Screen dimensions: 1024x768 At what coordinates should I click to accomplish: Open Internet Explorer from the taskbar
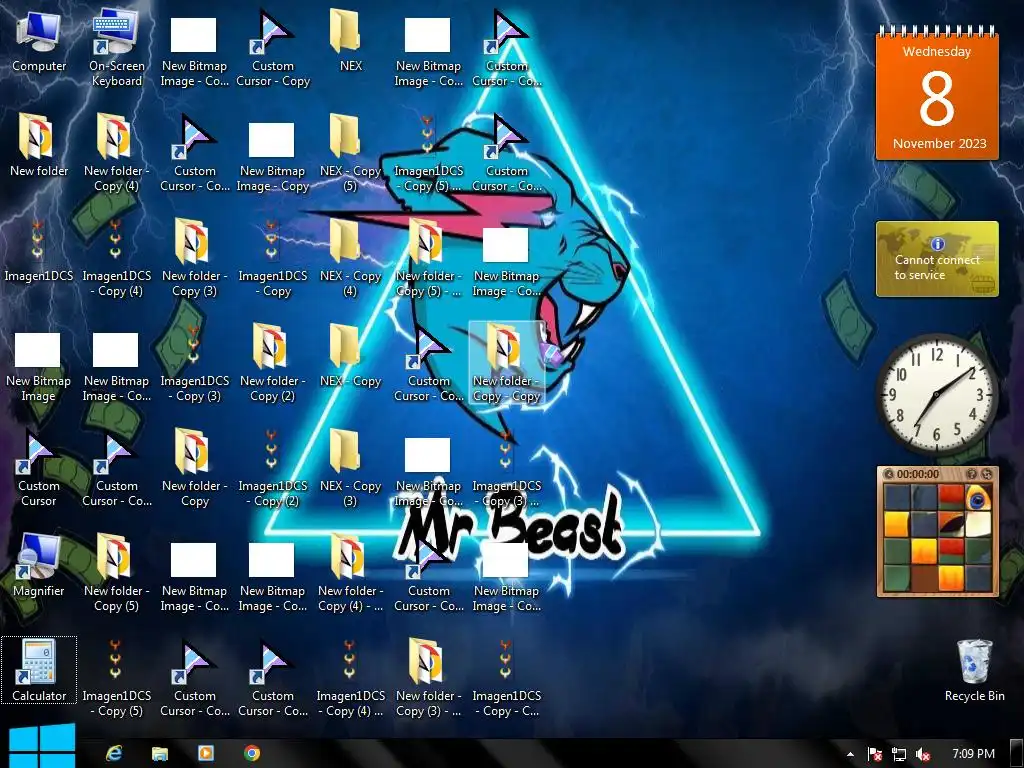[x=114, y=753]
